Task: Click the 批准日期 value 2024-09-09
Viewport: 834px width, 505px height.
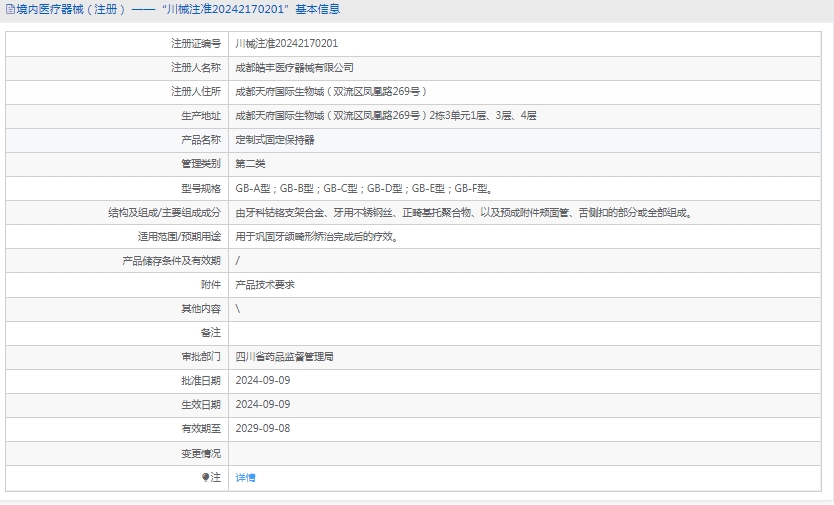Action: tap(262, 380)
